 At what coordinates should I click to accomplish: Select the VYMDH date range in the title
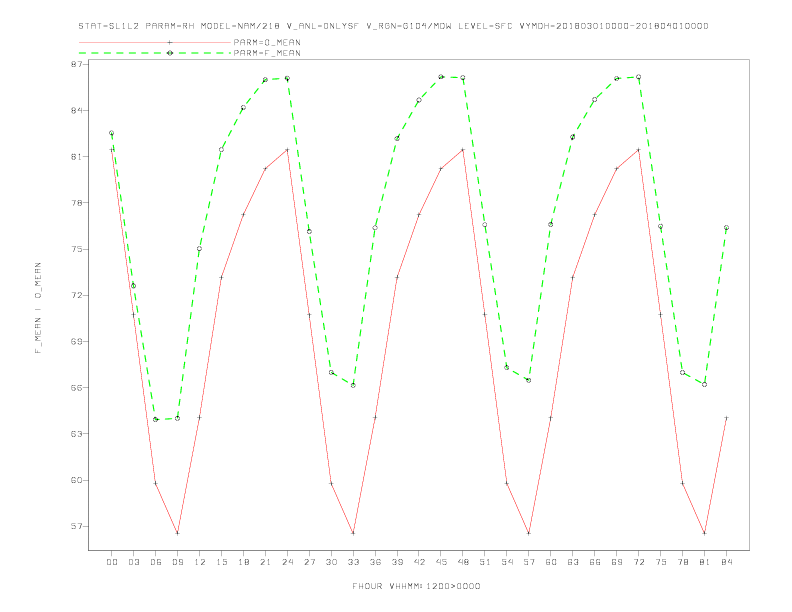point(614,26)
